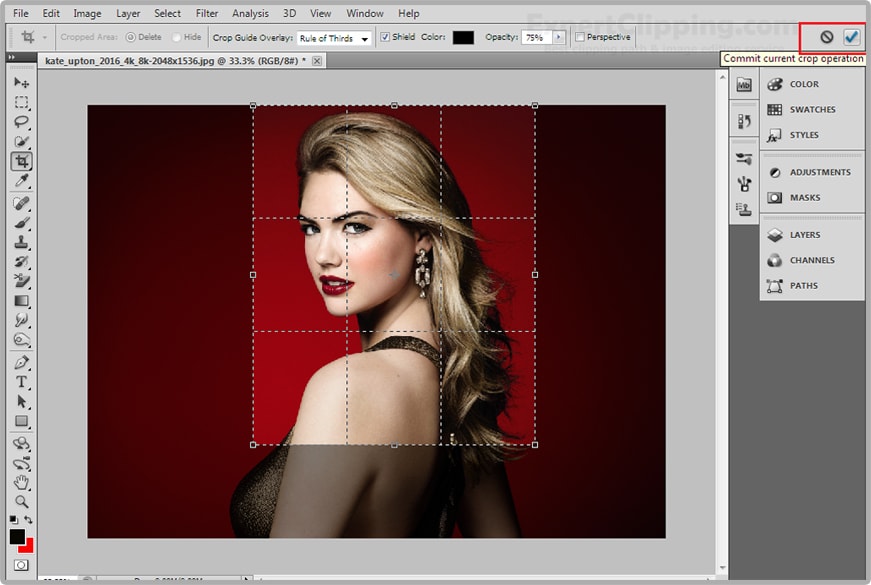Screen dimensions: 871x585
Task: Activate the Zoom tool in the toolbox
Action: (21, 501)
